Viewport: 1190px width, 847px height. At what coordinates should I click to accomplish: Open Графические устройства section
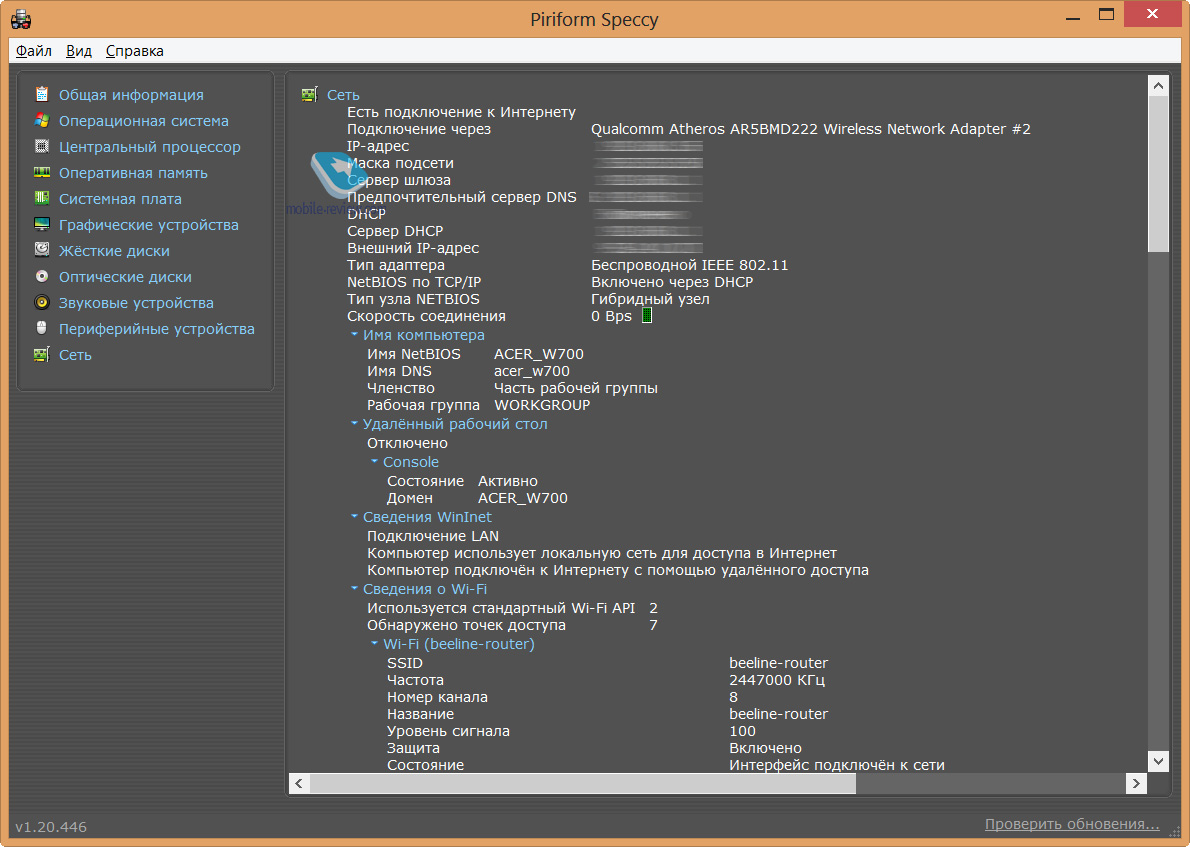[149, 225]
